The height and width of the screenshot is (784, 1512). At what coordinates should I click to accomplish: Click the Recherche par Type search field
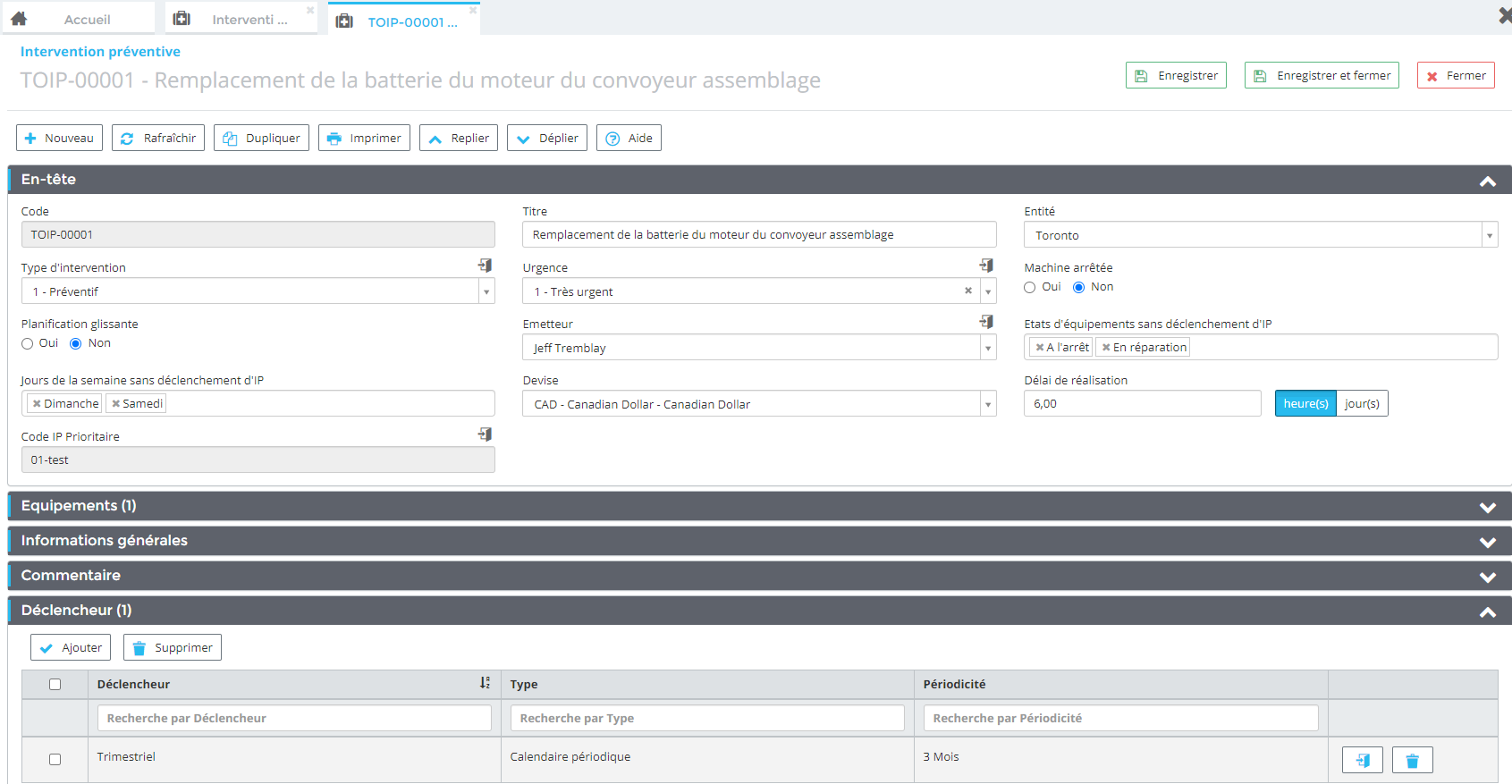point(706,718)
